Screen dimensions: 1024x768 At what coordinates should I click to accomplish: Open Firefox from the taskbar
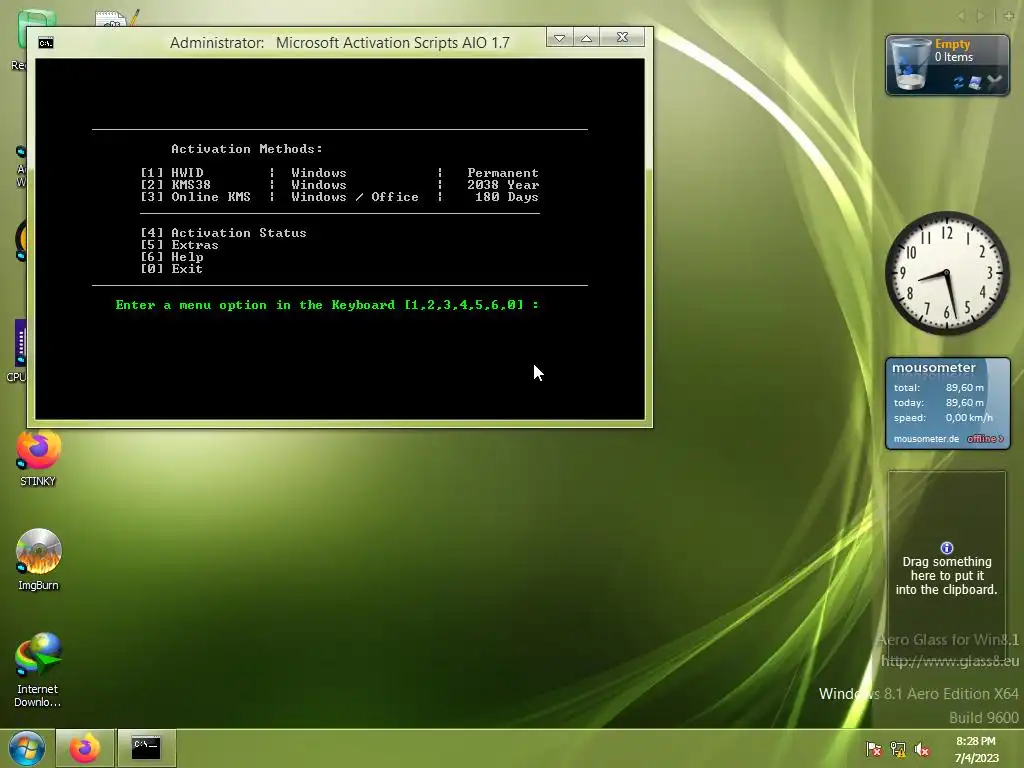click(x=85, y=748)
